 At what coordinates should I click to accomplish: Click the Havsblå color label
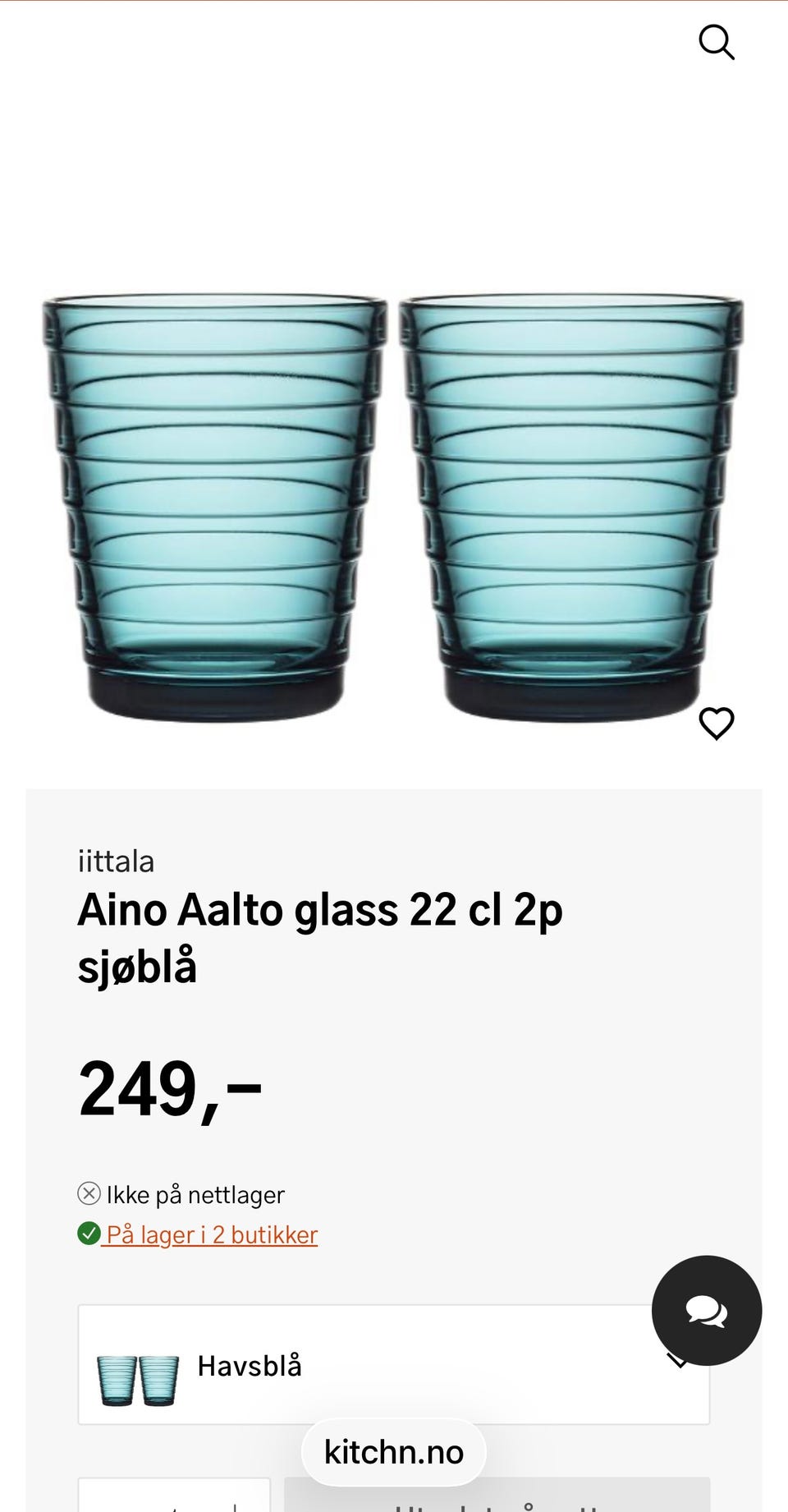[x=250, y=1366]
